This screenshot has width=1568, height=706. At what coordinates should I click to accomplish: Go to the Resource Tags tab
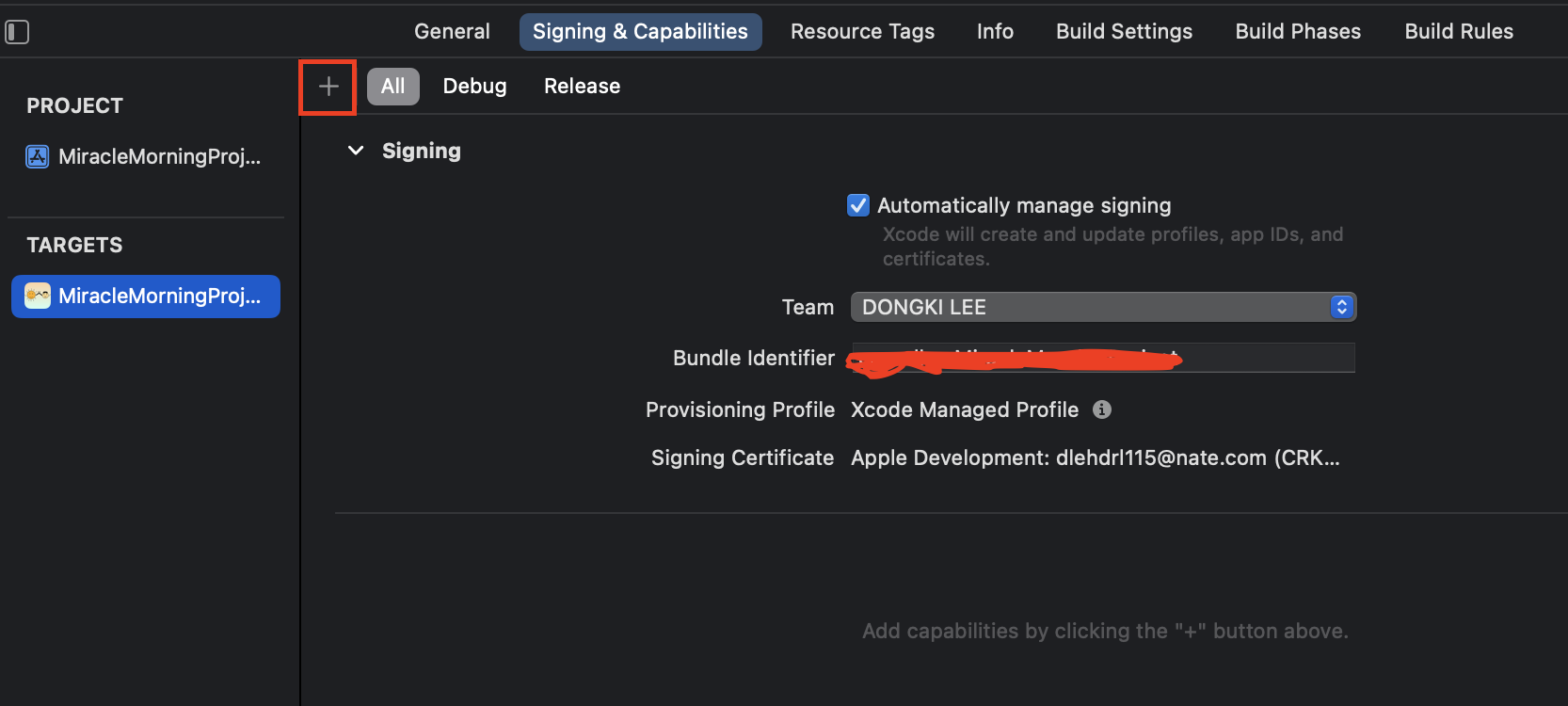862,31
